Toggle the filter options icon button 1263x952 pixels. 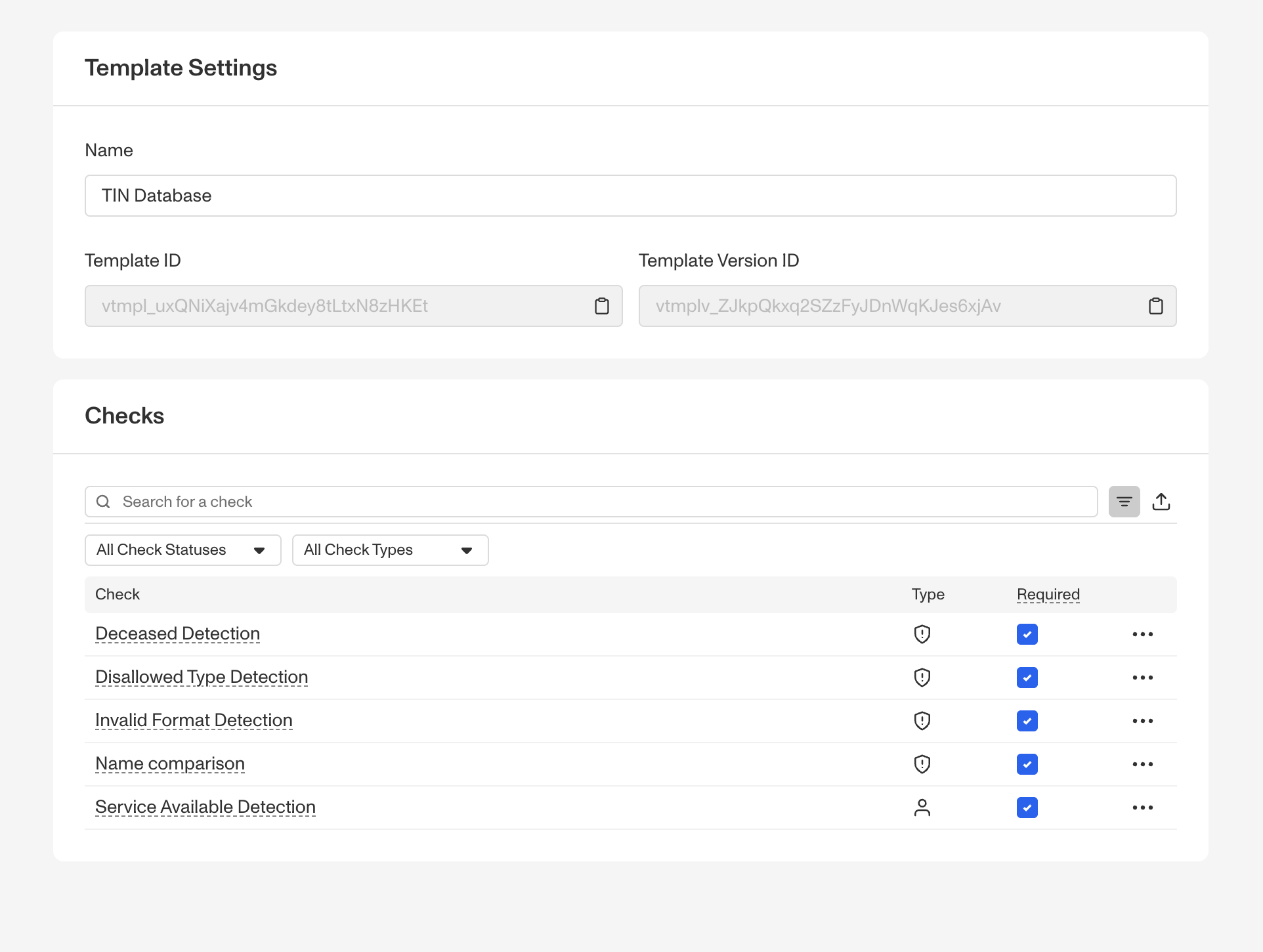(1124, 502)
